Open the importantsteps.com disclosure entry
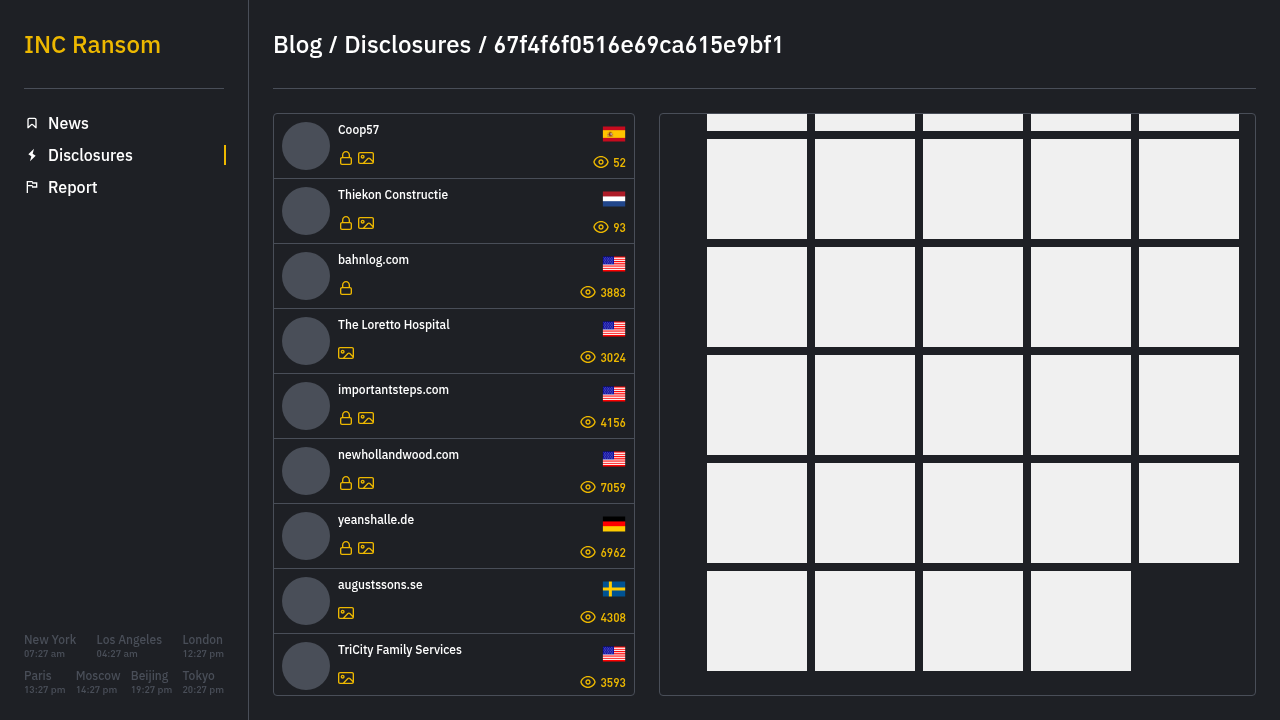The width and height of the screenshot is (1280, 720). pyautogui.click(x=454, y=406)
